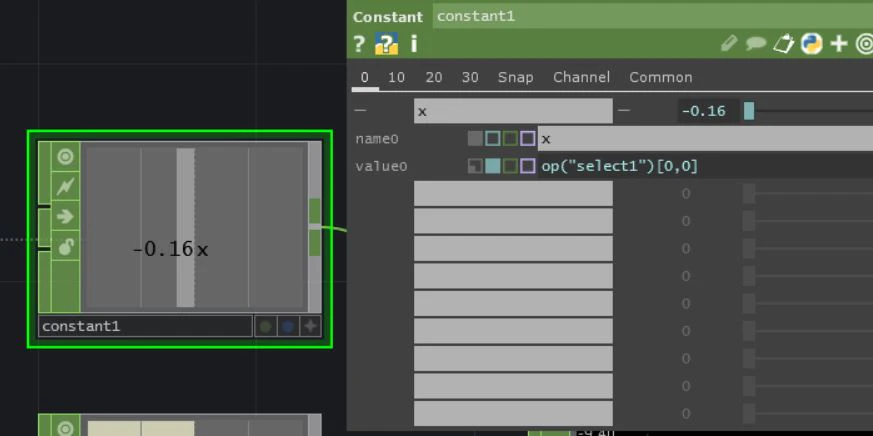Click the channel name field containing x above name0

513,111
